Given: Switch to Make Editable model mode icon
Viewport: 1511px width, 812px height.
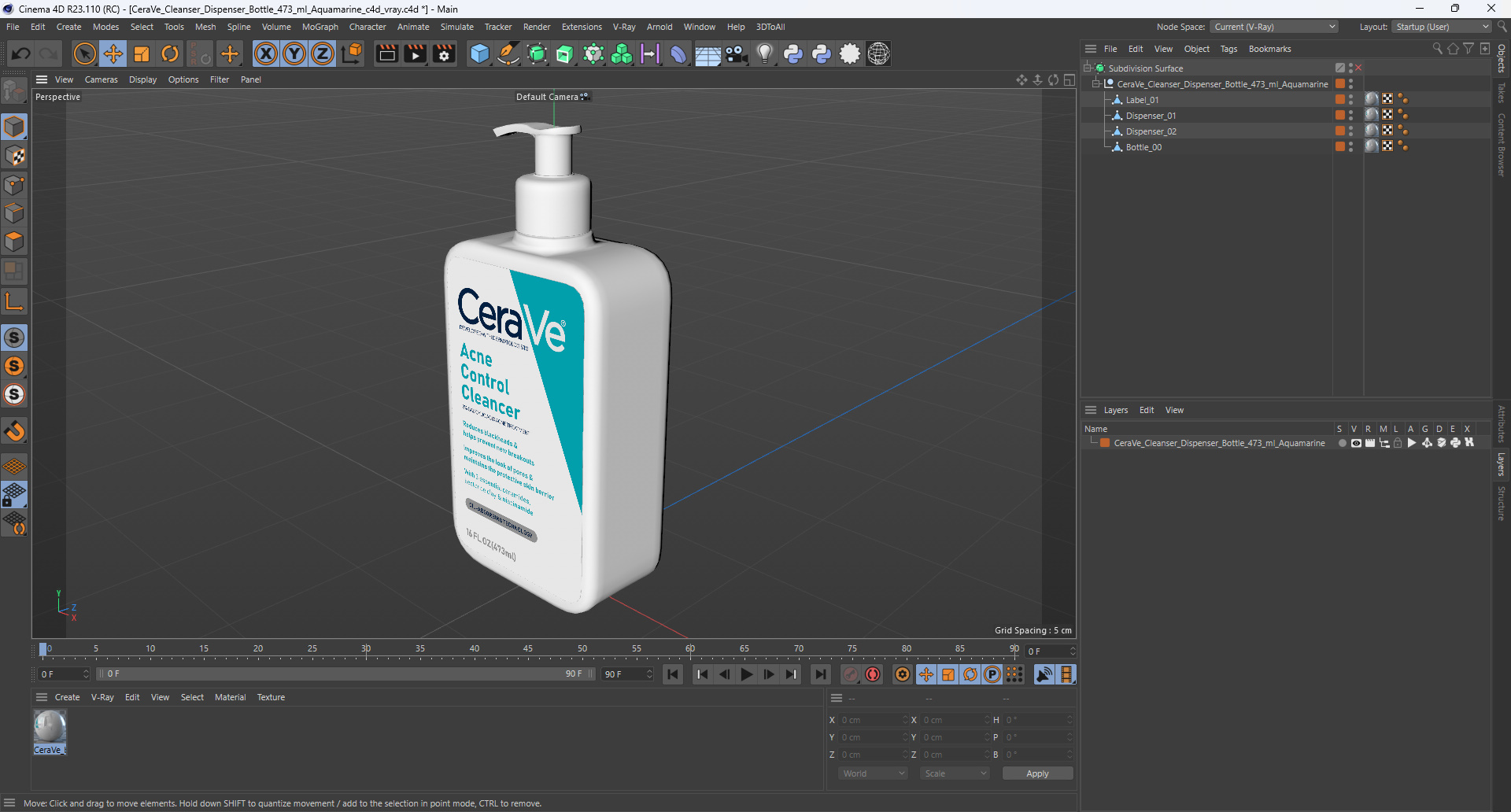Looking at the screenshot, I should click(14, 92).
